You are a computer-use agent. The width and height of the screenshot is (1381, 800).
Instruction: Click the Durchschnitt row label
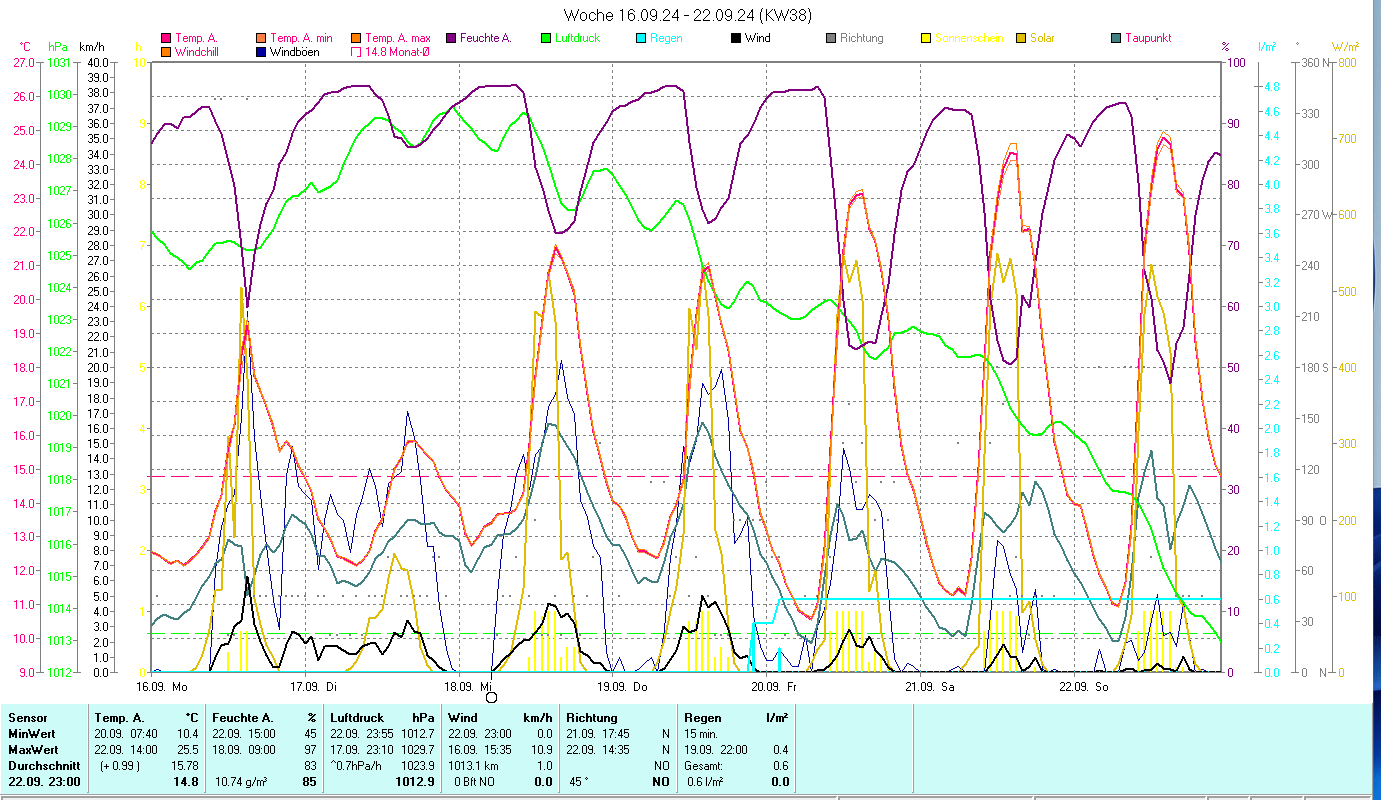pos(42,766)
